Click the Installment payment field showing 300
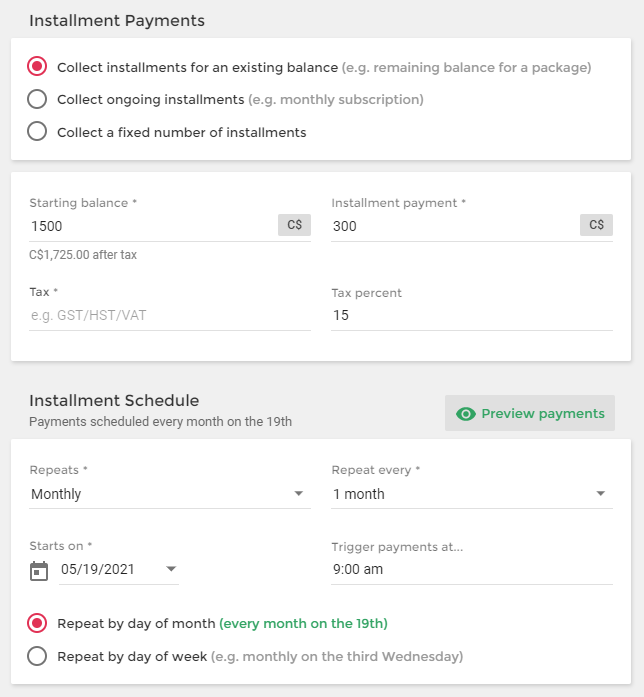644x697 pixels. [x=455, y=226]
